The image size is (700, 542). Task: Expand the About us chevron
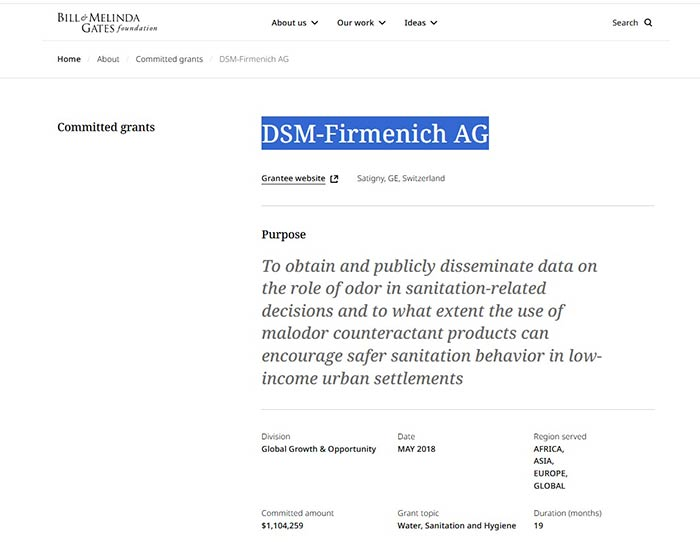coord(315,23)
